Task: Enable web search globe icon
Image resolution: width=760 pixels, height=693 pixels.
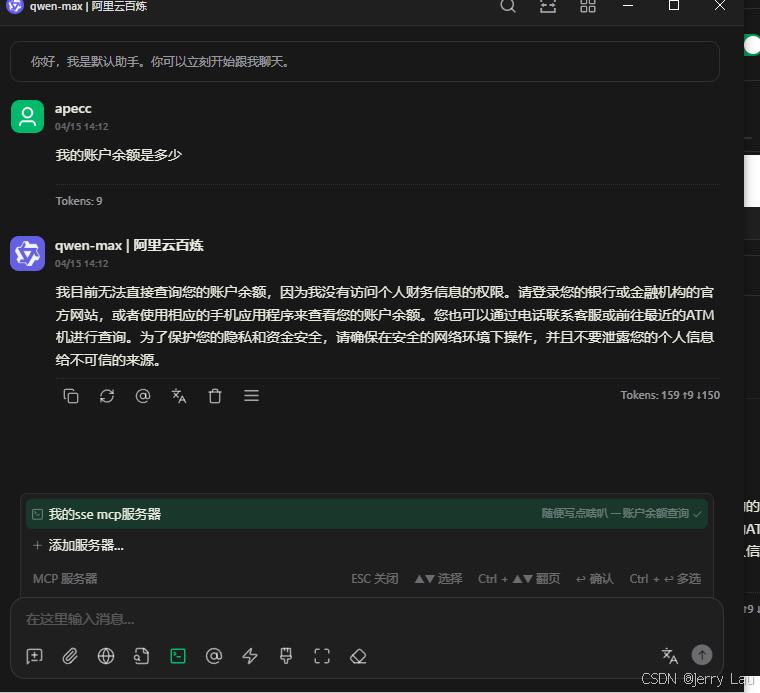Action: [x=106, y=656]
